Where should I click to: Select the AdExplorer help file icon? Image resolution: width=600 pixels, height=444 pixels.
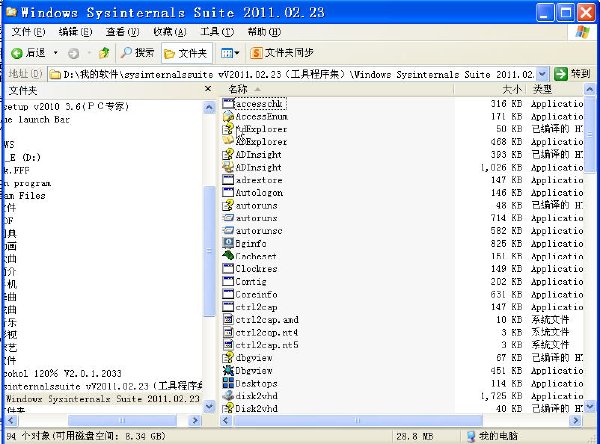click(x=228, y=129)
